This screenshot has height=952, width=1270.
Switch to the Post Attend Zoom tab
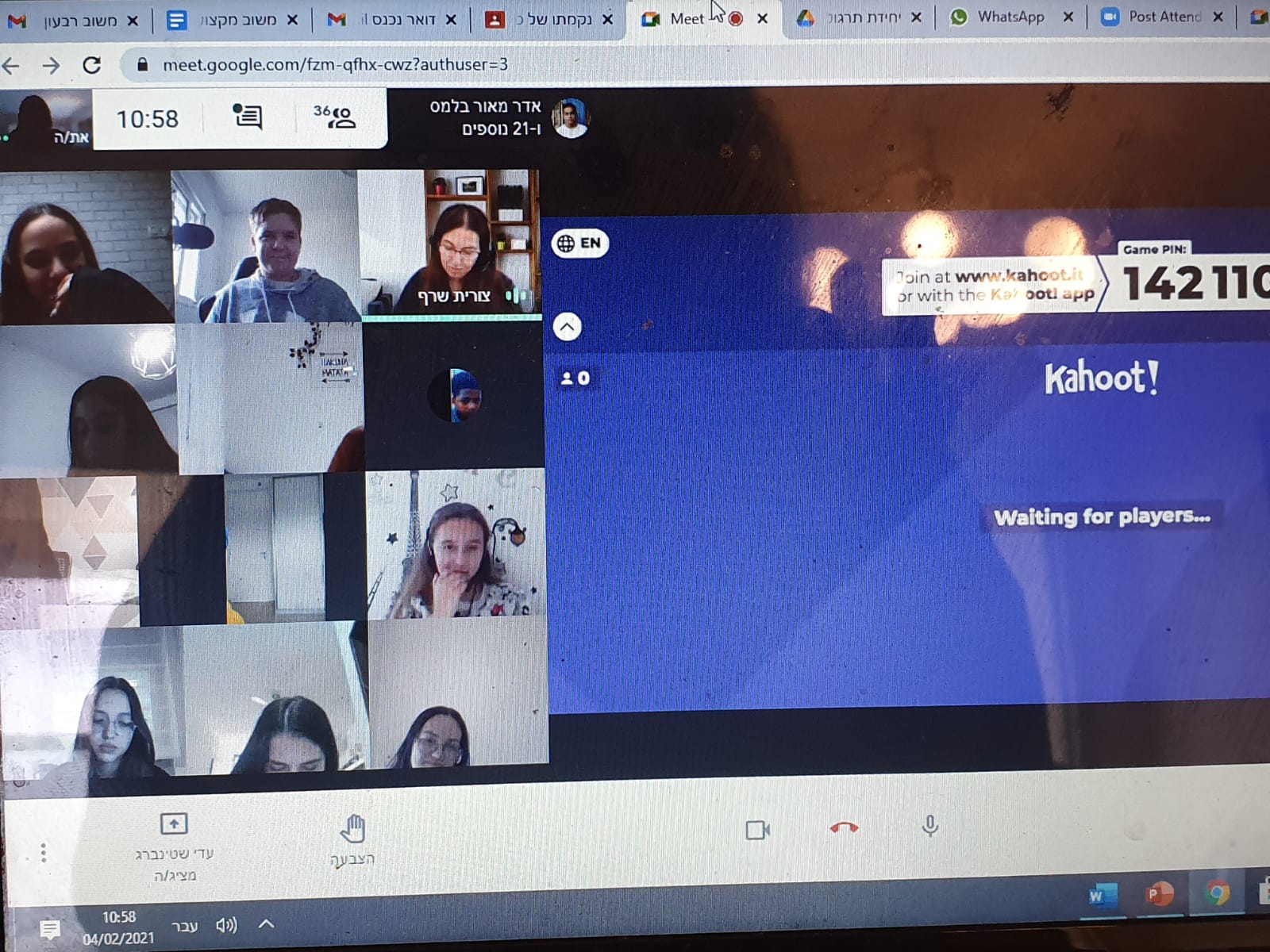pos(1164,17)
